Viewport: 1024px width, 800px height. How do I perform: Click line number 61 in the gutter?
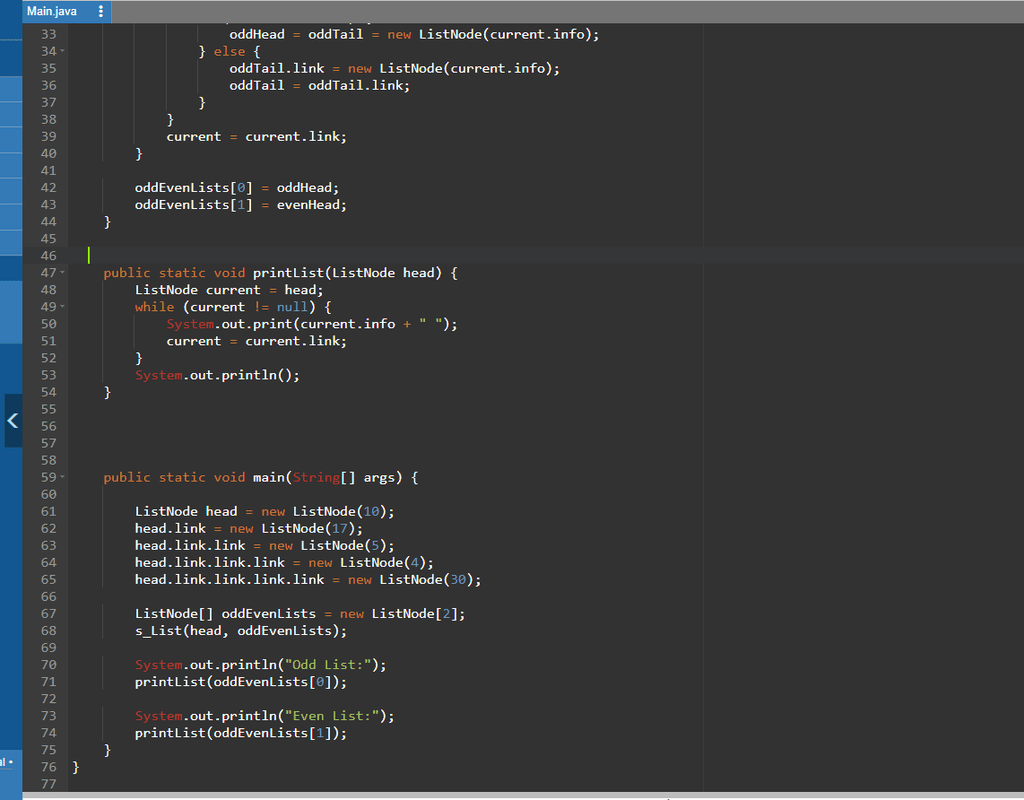(x=48, y=511)
